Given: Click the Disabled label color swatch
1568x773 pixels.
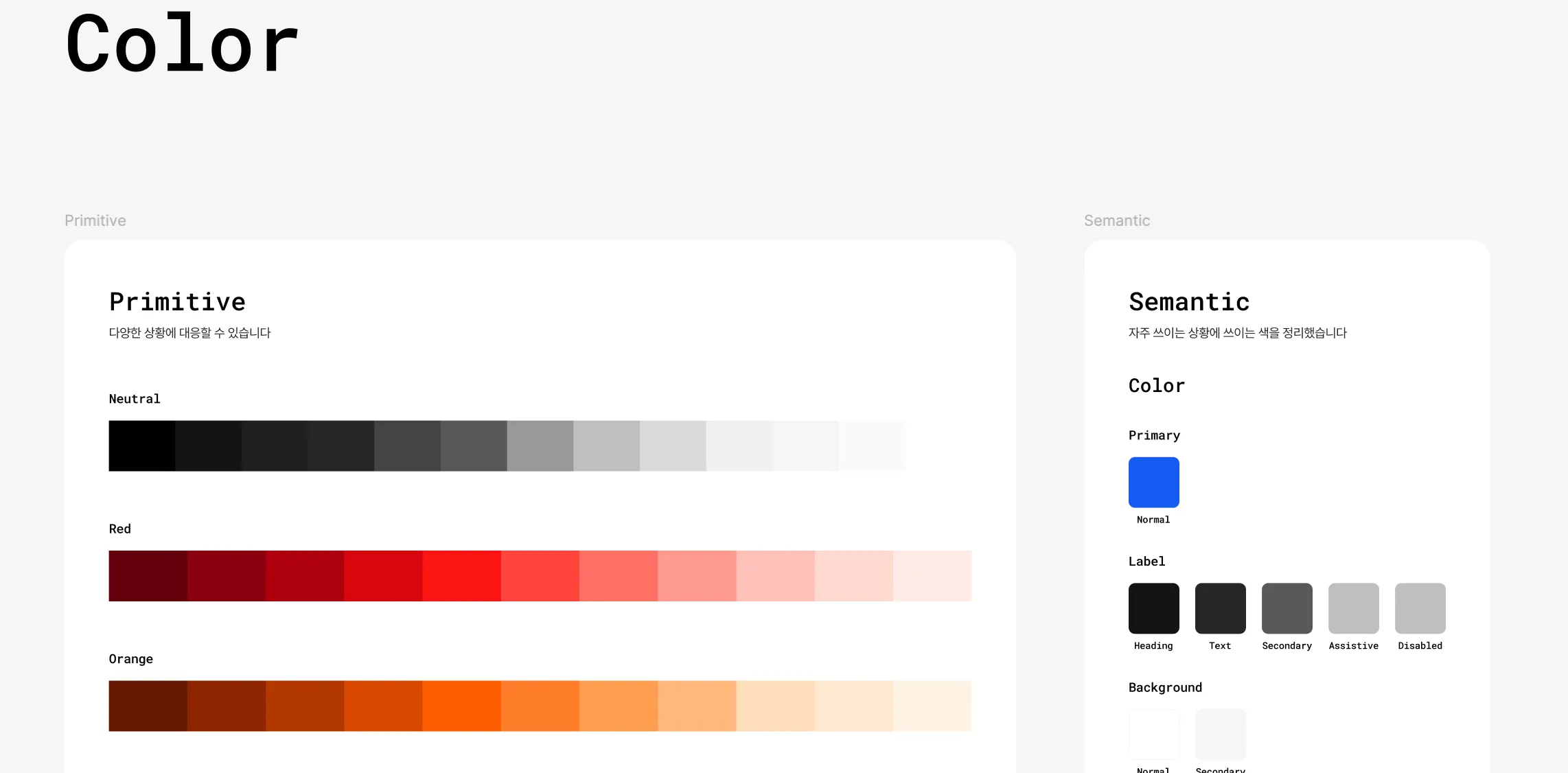Looking at the screenshot, I should click(x=1420, y=608).
